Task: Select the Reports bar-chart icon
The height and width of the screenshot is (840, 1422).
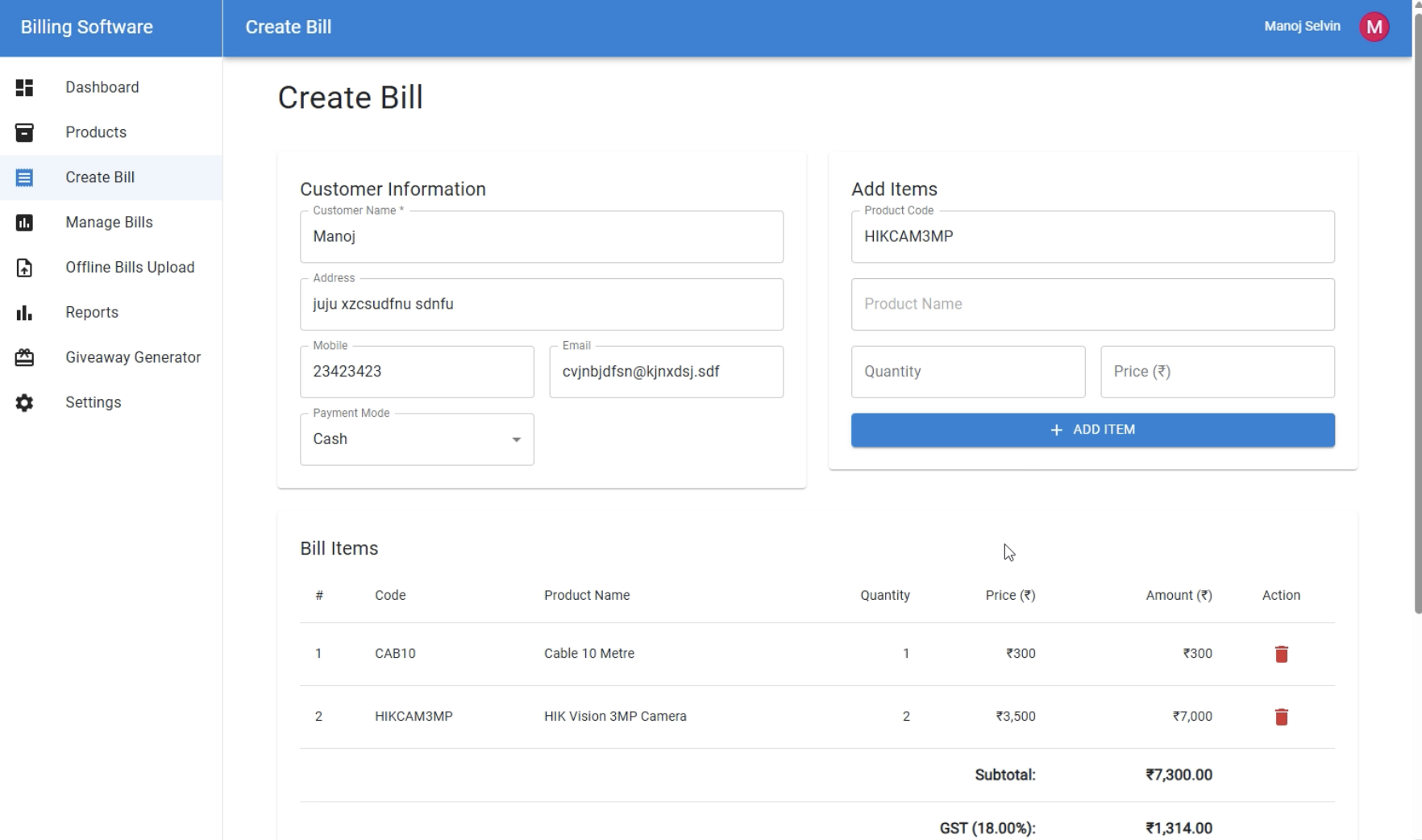Action: click(x=25, y=312)
